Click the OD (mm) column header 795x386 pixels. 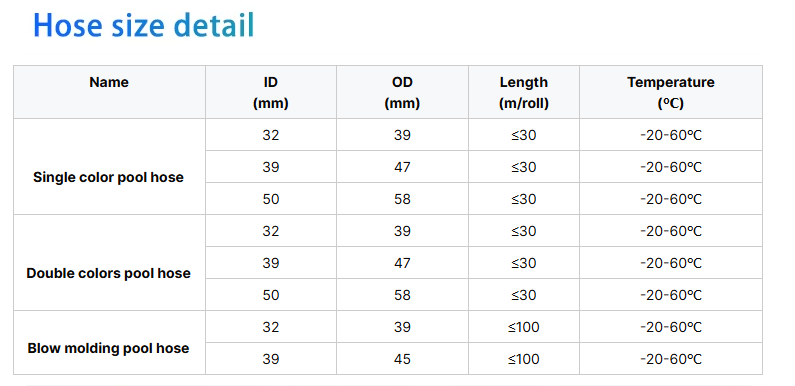402,92
